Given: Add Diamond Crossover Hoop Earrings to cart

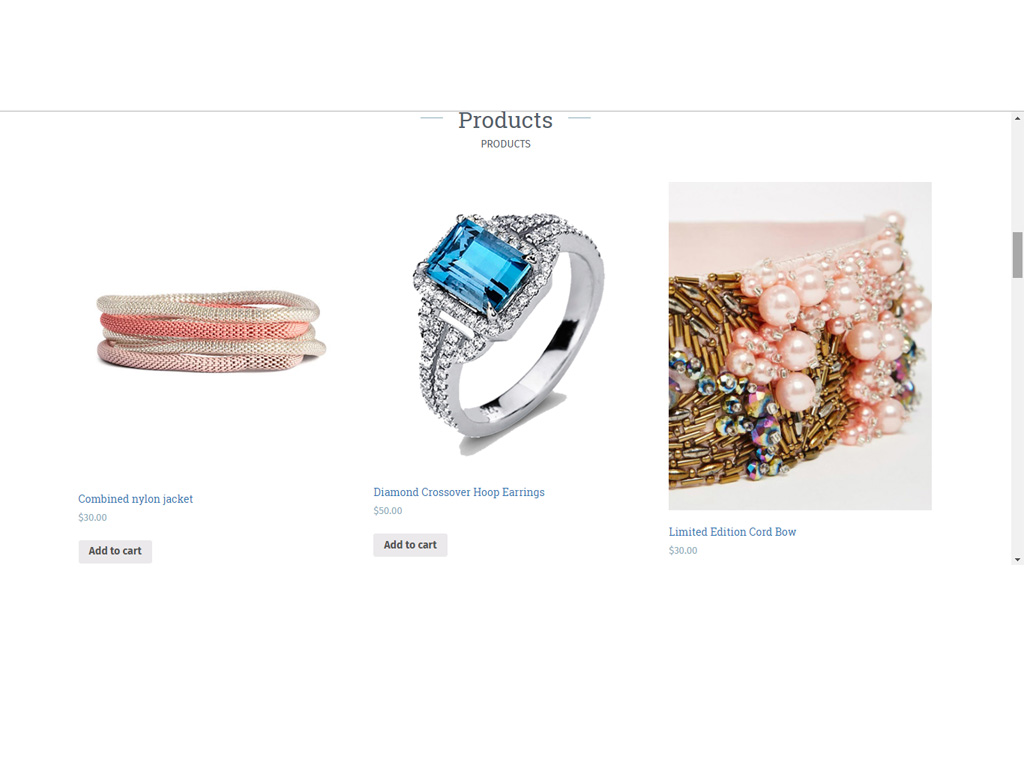Looking at the screenshot, I should coord(410,545).
